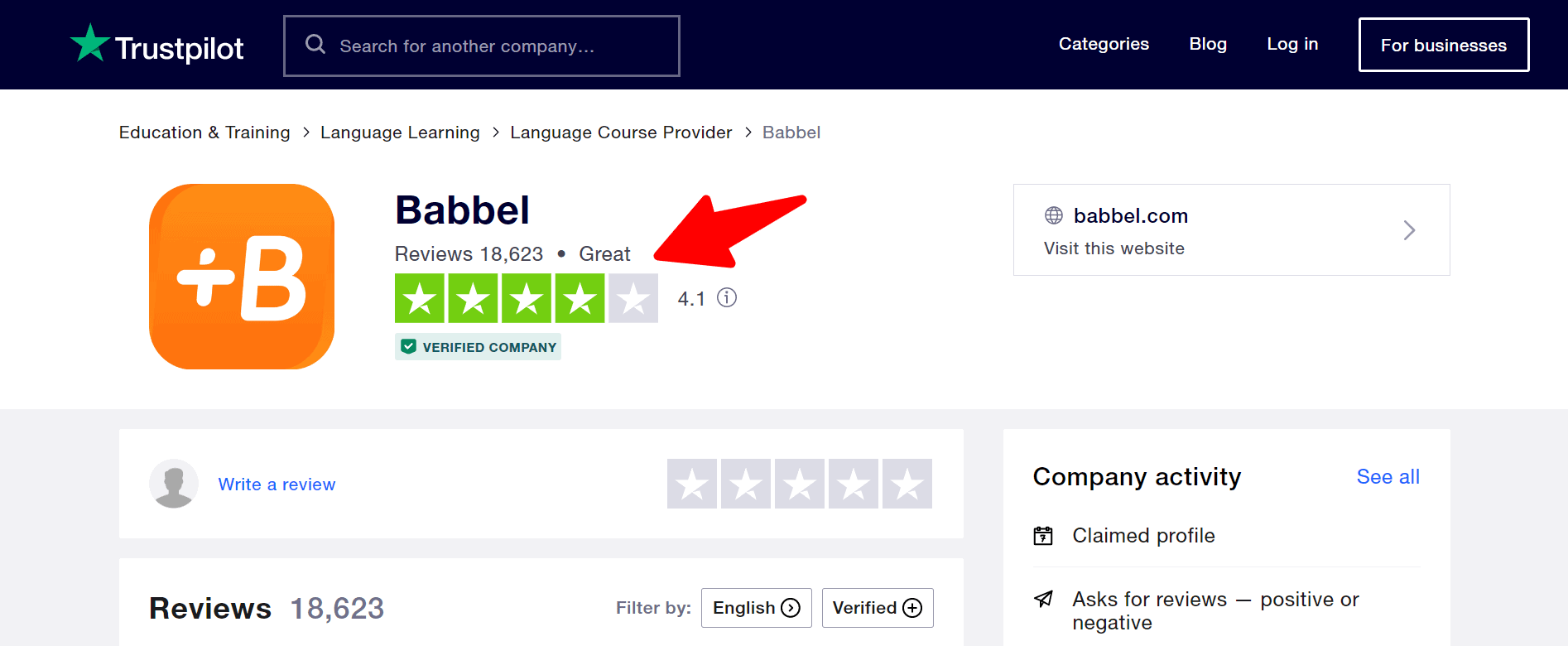Click the globe icon beside babbel.com

pos(1054,215)
